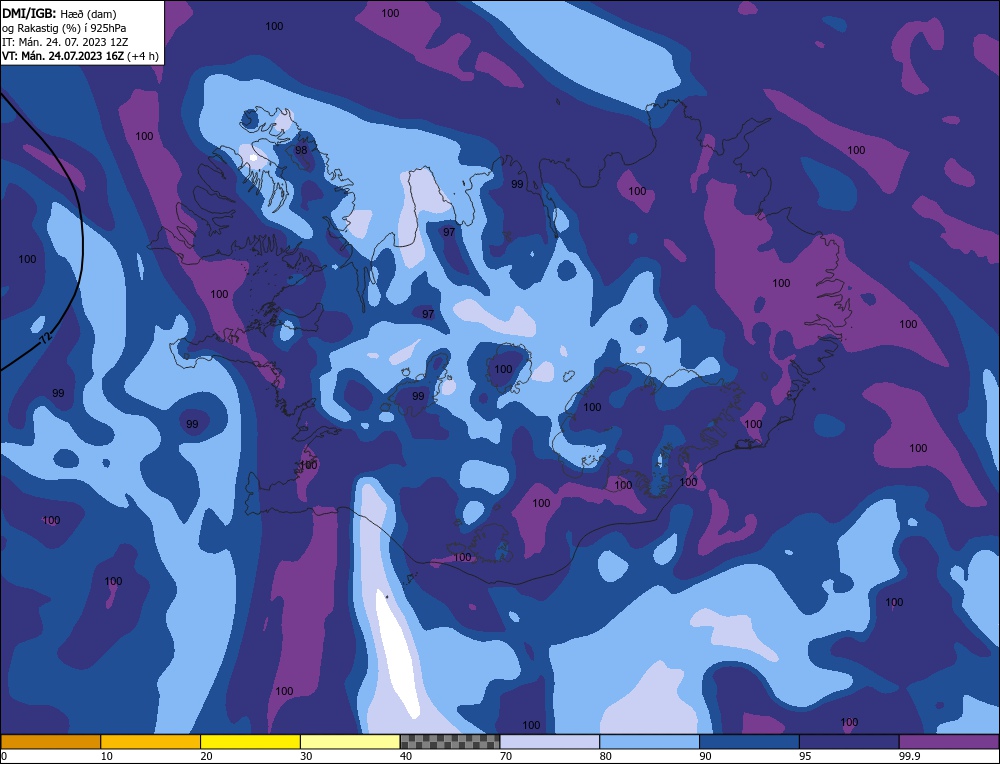
Task: Click the legend scale value "80"
Action: tap(606, 756)
